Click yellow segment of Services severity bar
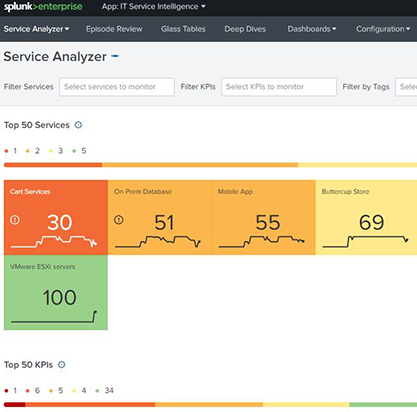 pyautogui.click(x=358, y=165)
